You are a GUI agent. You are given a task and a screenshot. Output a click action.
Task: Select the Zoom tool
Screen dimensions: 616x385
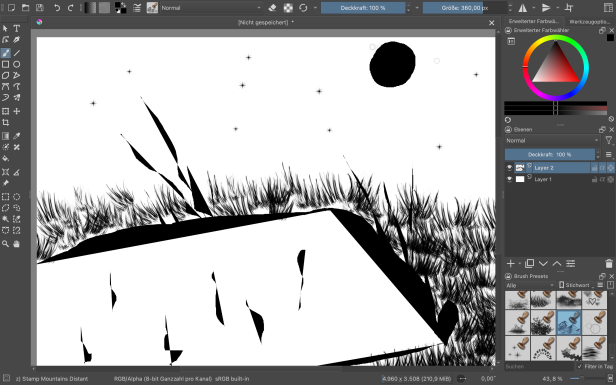[x=6, y=244]
